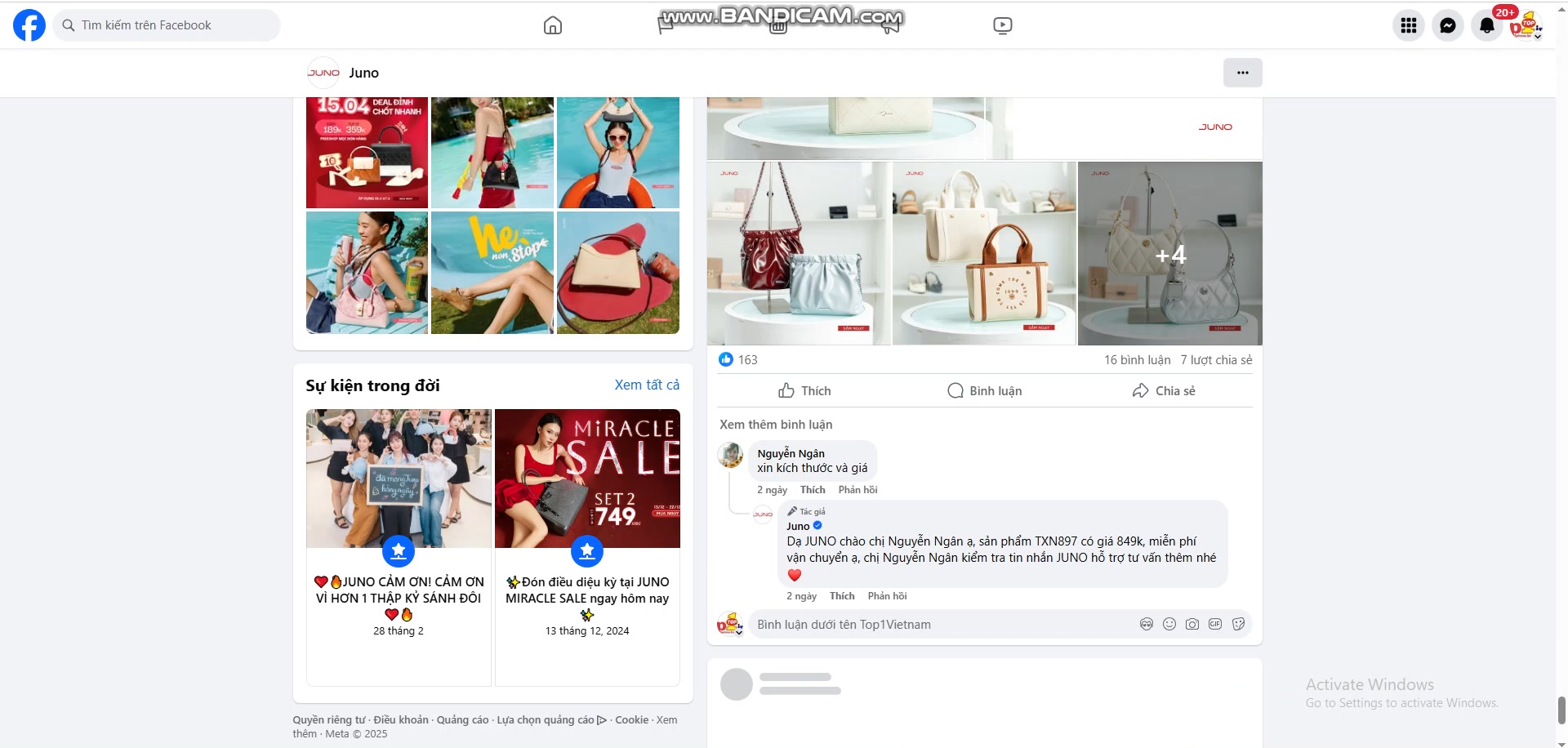Image resolution: width=1568 pixels, height=748 pixels.
Task: Open the notifications bell
Action: click(1487, 25)
